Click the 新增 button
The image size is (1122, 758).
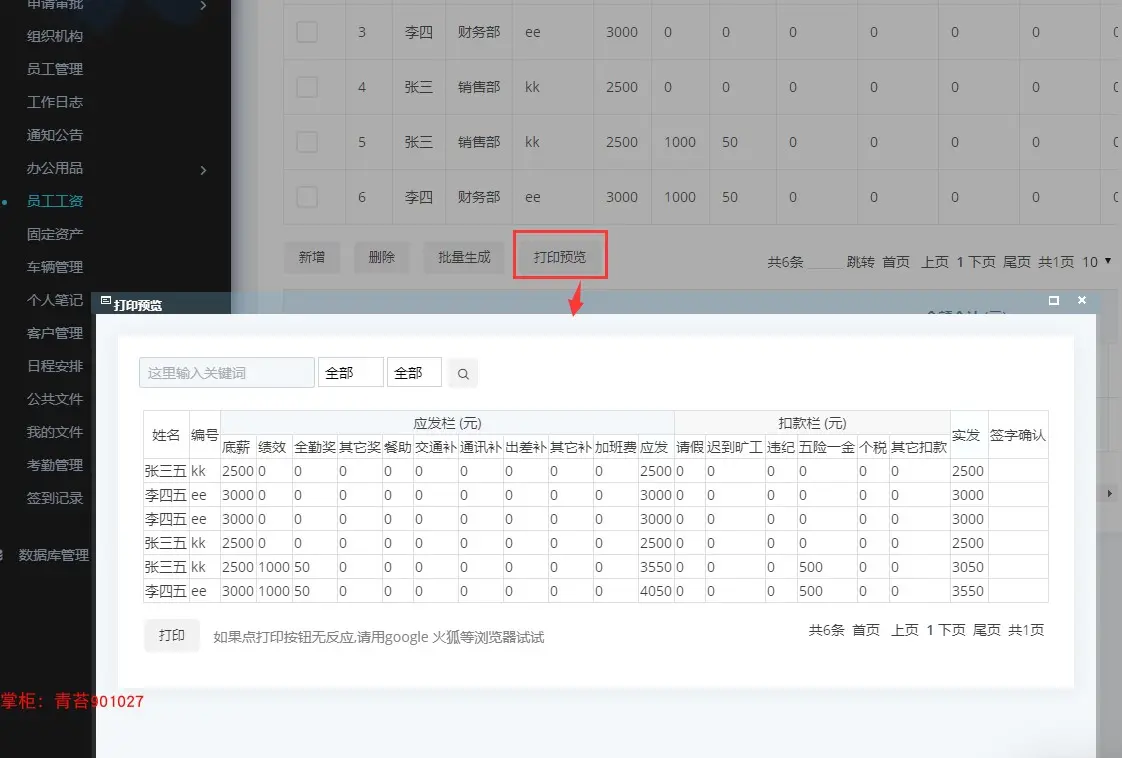tap(311, 257)
